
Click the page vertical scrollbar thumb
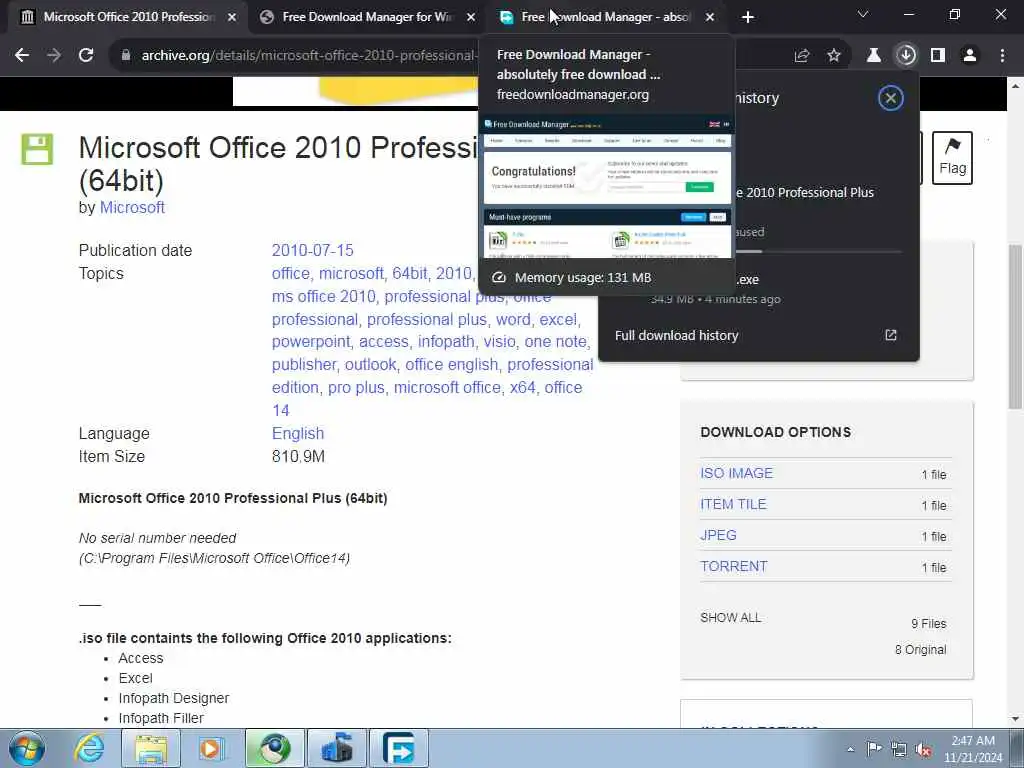click(1015, 327)
